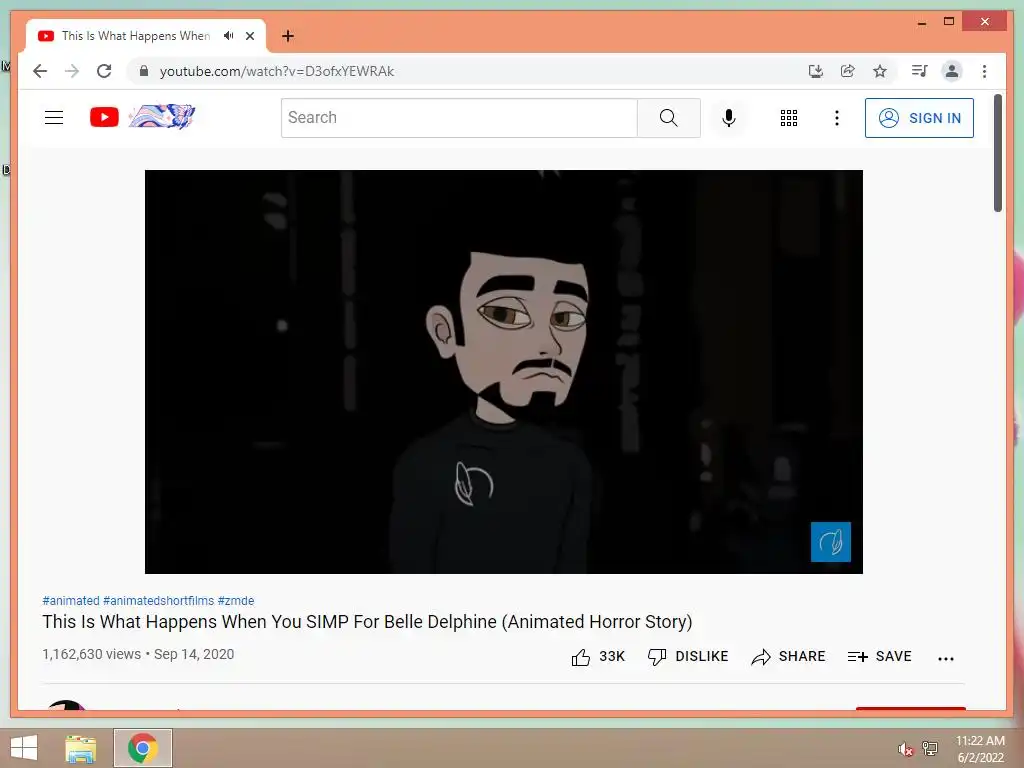Go to the YouTube home logo
The height and width of the screenshot is (768, 1024).
tap(104, 118)
